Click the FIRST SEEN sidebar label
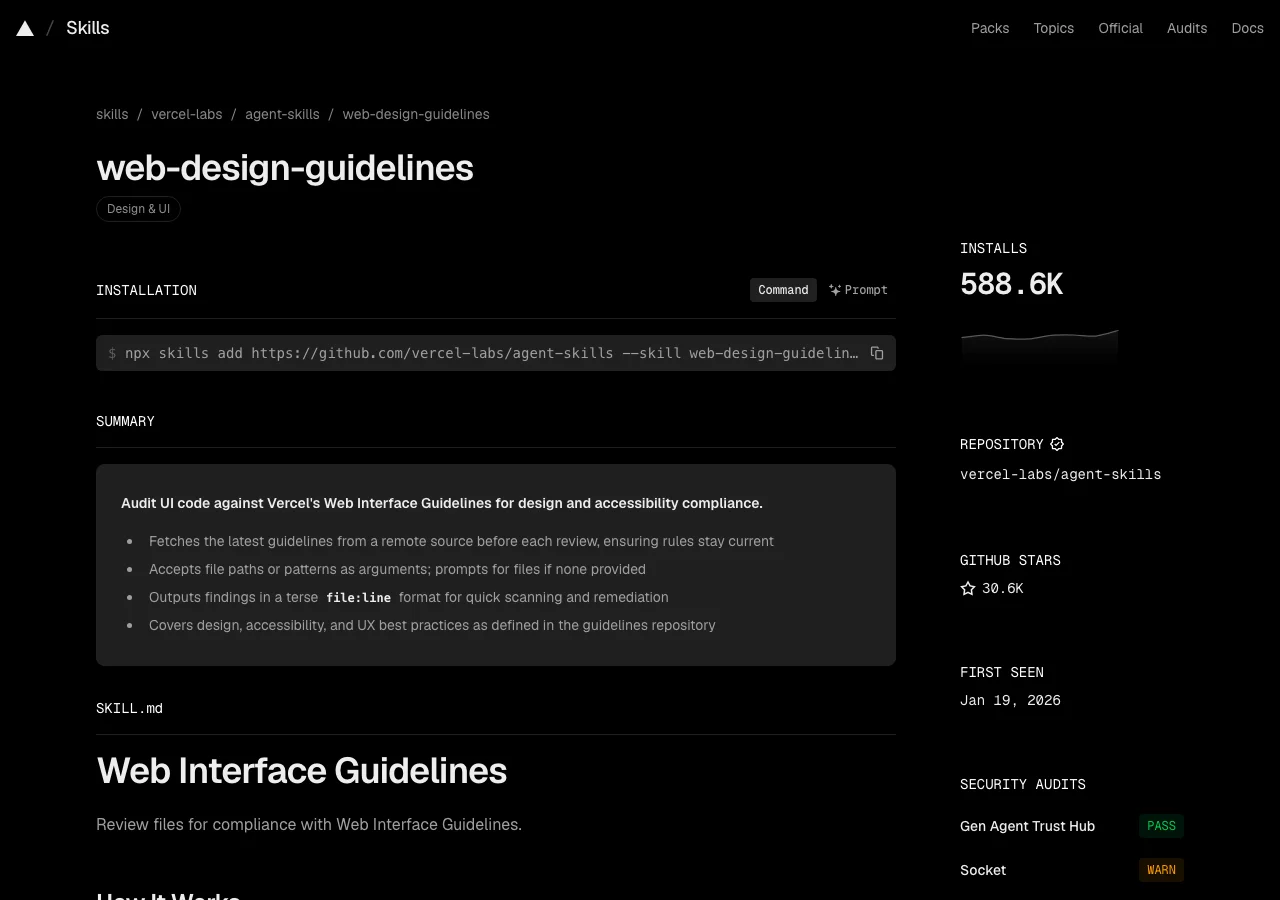 pos(1001,672)
